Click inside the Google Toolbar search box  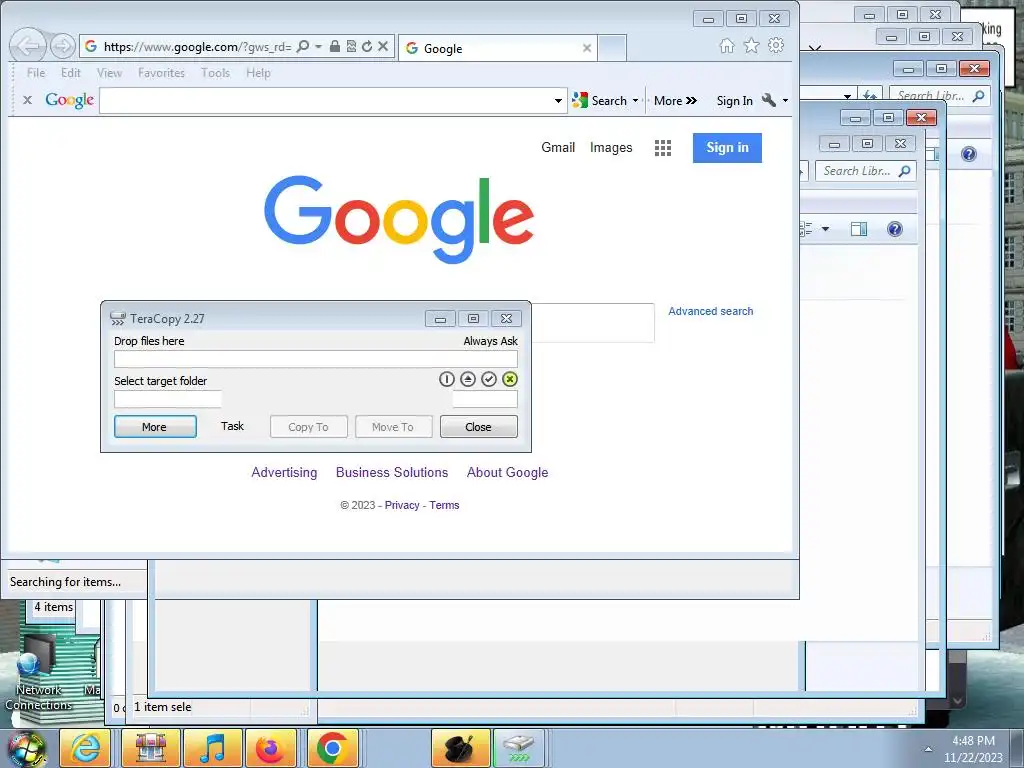325,101
